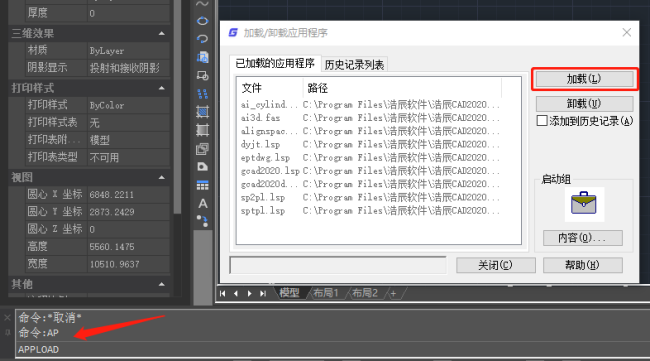Viewport: 650px width, 361px height.
Task: Enable 添加到历史记录 checkbox
Action: point(542,121)
